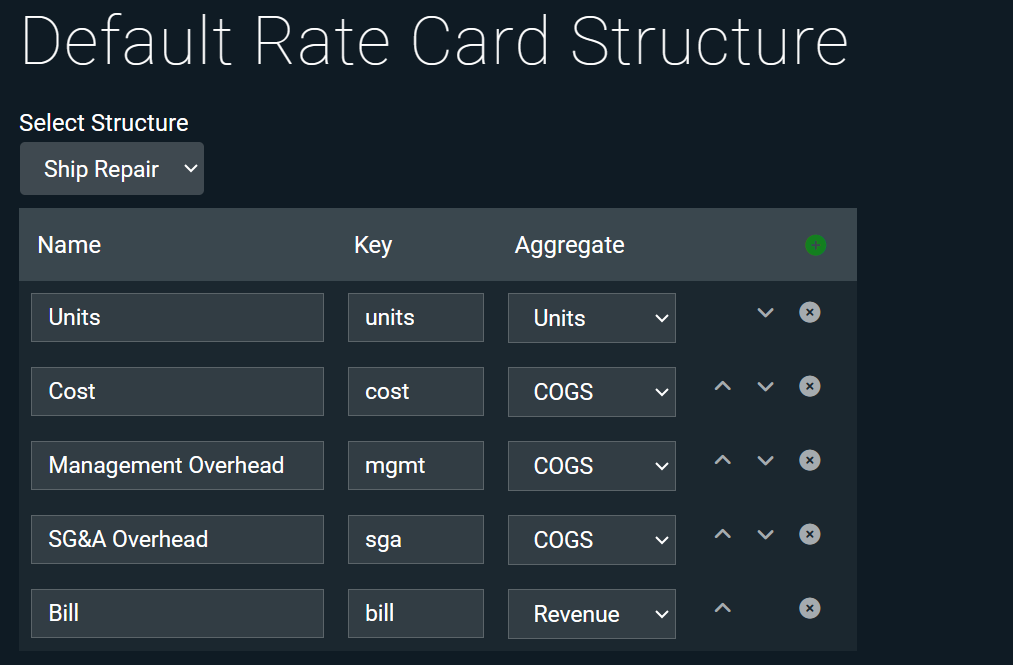This screenshot has width=1013, height=665.
Task: Click the units key field
Action: pos(415,318)
